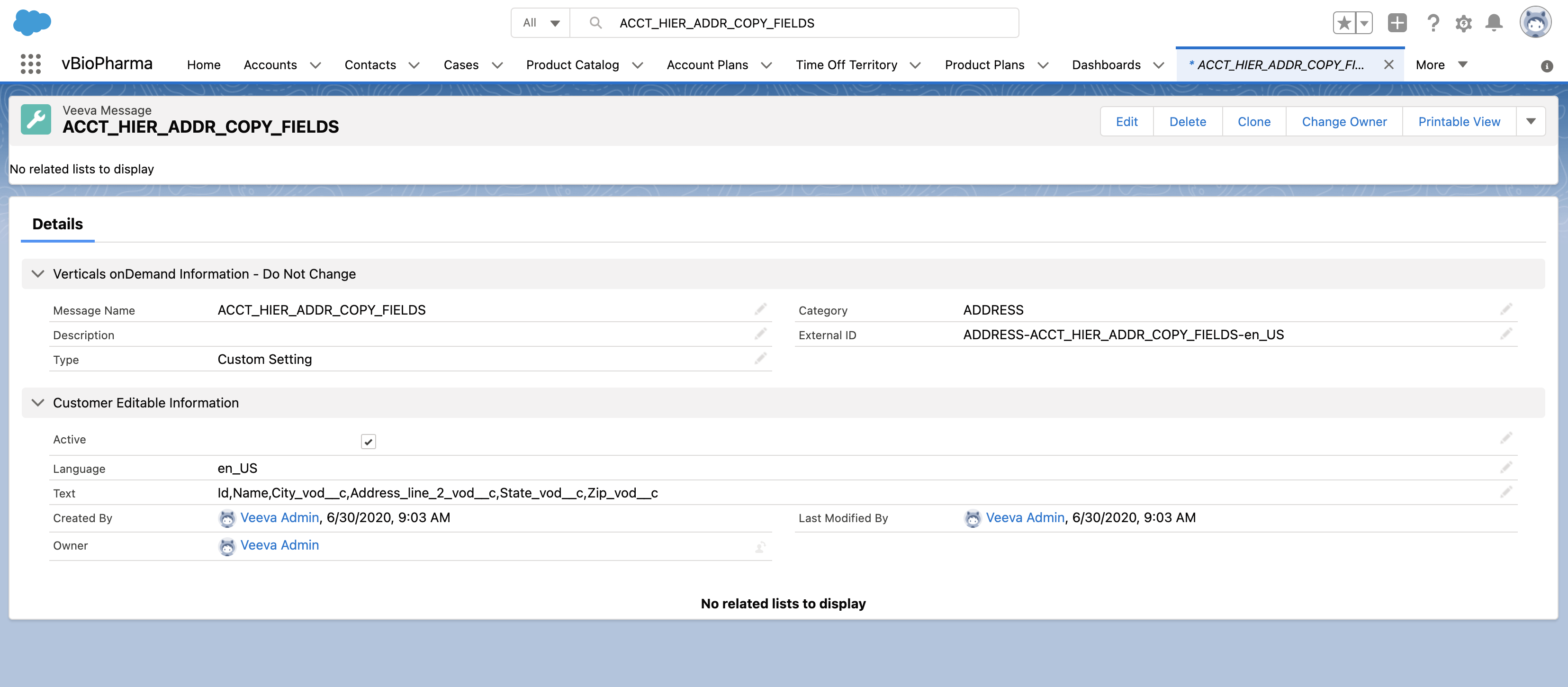1568x687 pixels.
Task: Click edit pencil next to Text field
Action: click(1506, 492)
